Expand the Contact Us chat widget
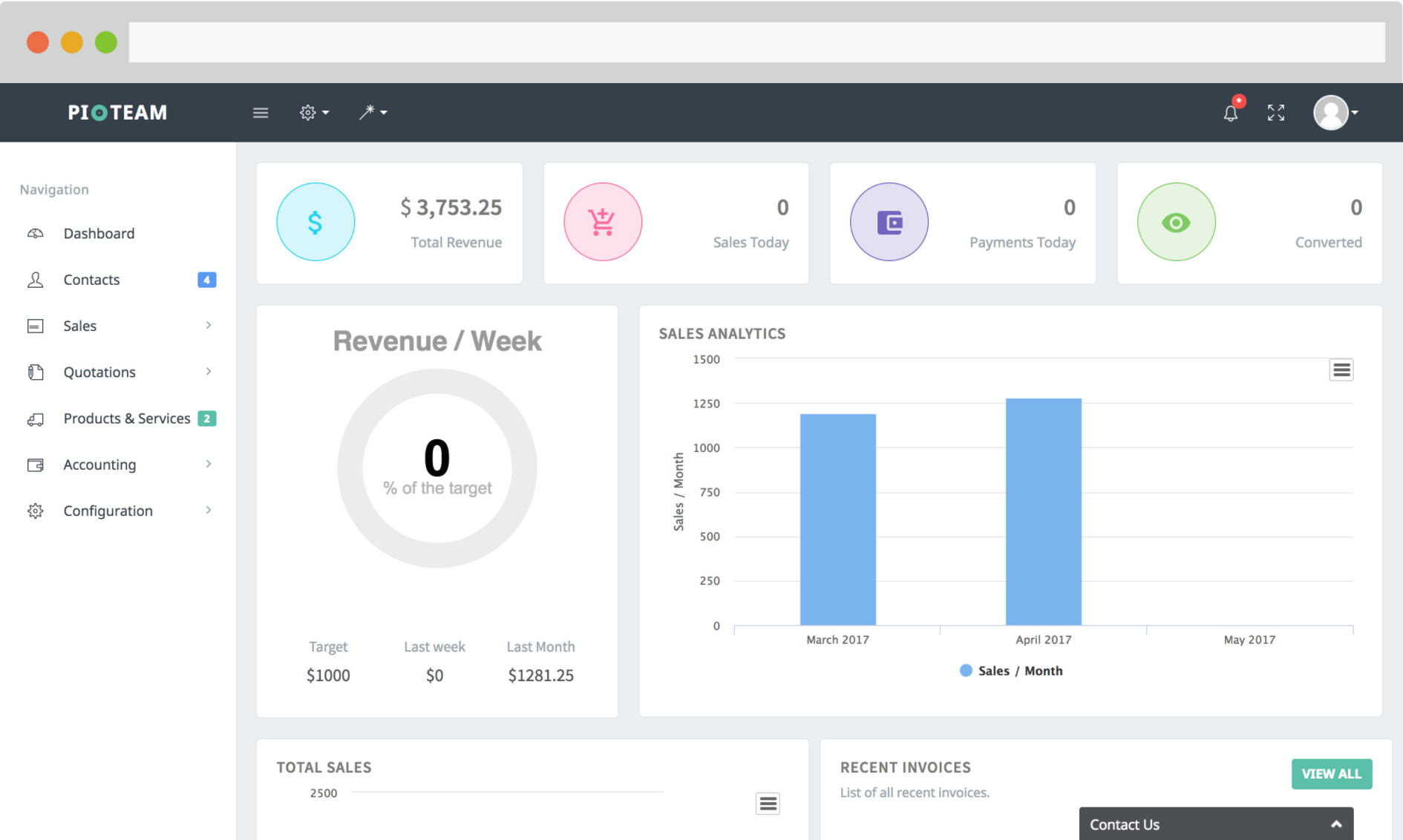The image size is (1403, 840). point(1336,824)
